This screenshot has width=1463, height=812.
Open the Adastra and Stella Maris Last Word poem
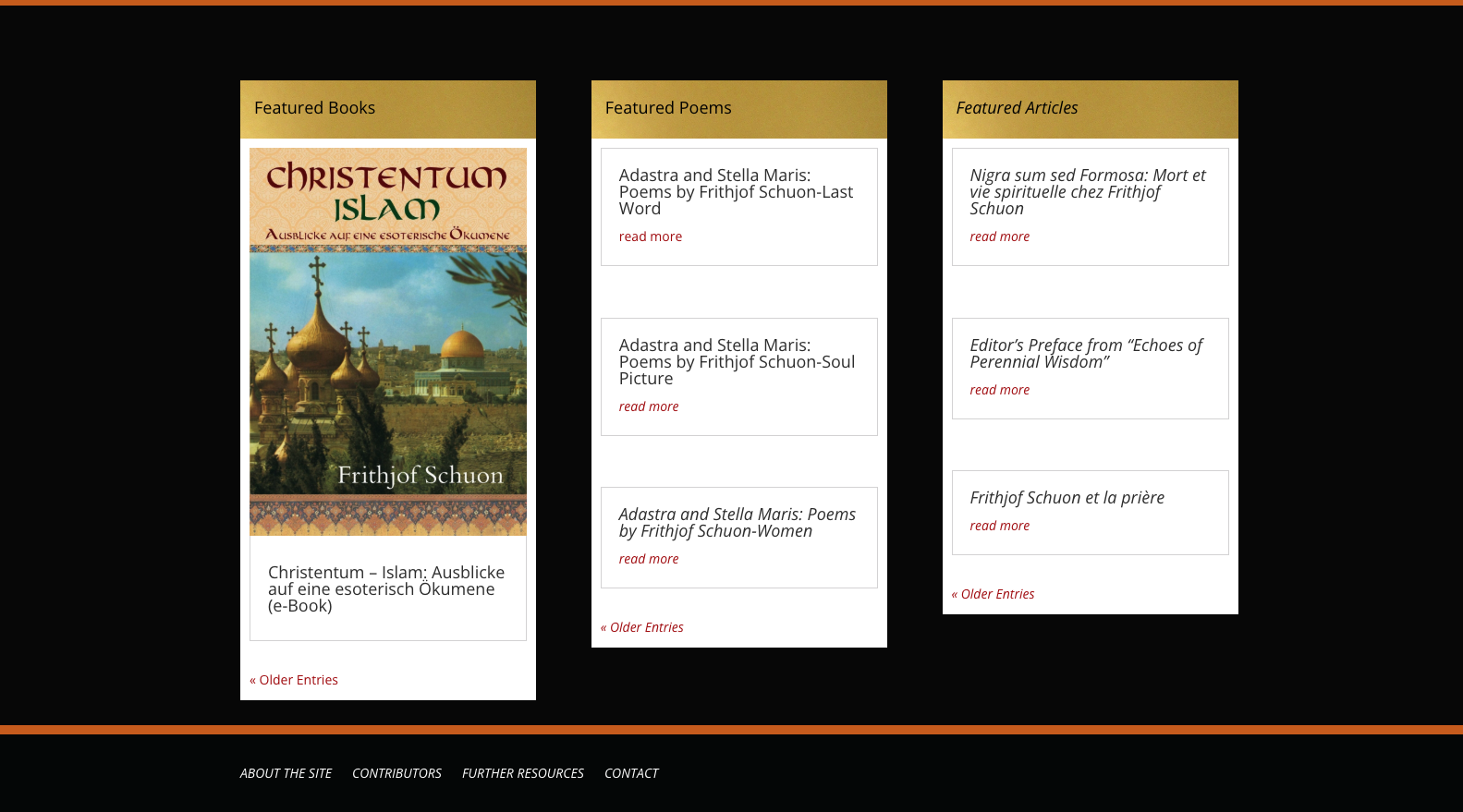[x=736, y=192]
